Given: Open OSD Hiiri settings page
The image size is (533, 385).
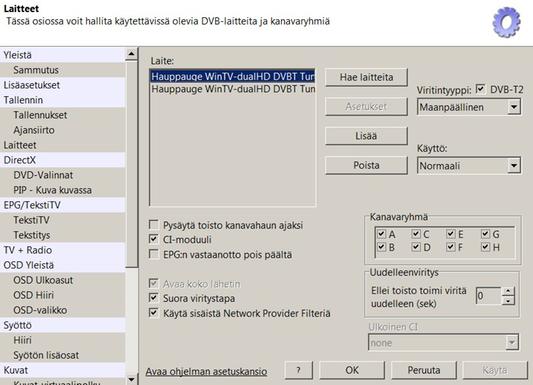Looking at the screenshot, I should click(63, 295).
